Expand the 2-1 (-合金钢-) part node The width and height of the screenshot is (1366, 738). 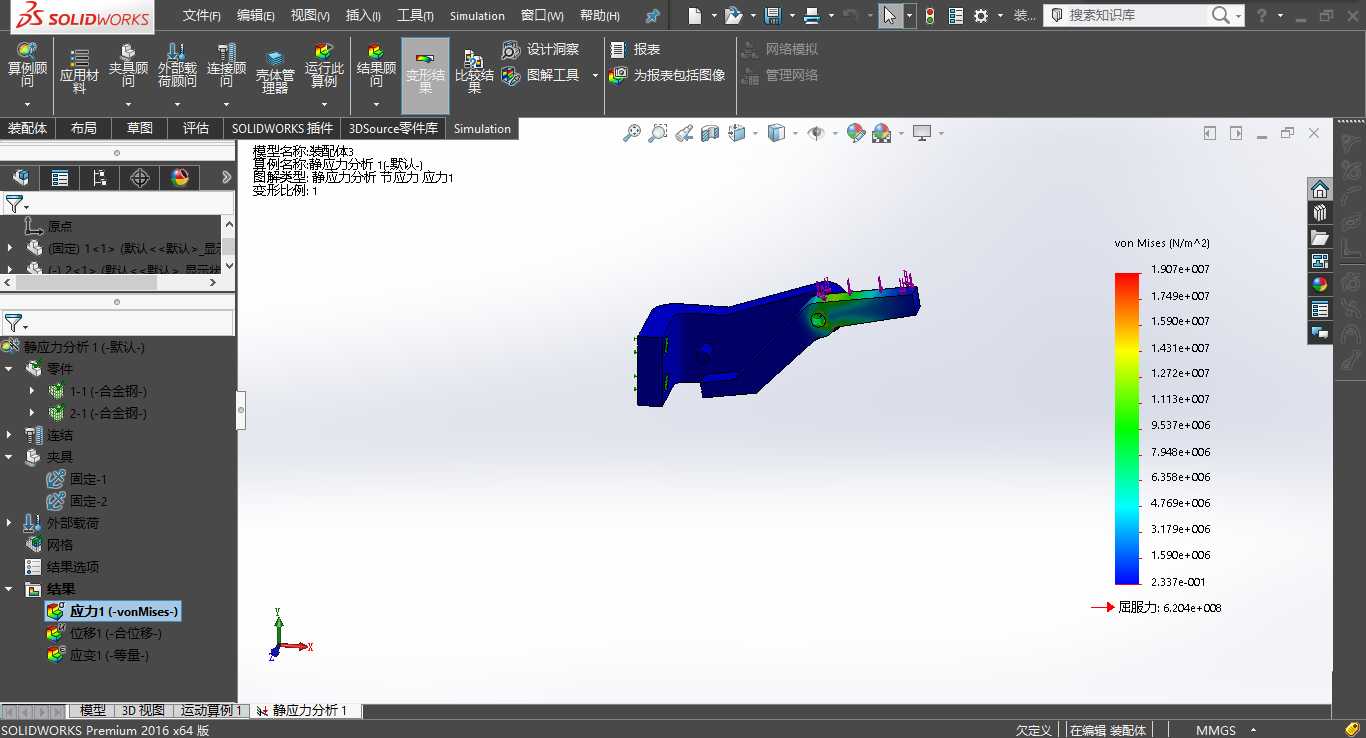tap(32, 413)
